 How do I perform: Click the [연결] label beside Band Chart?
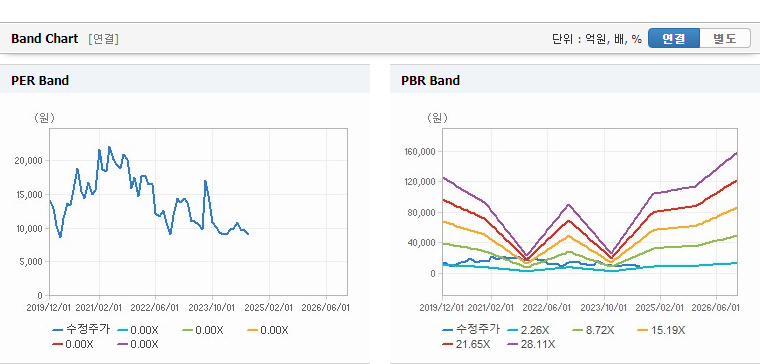click(103, 39)
